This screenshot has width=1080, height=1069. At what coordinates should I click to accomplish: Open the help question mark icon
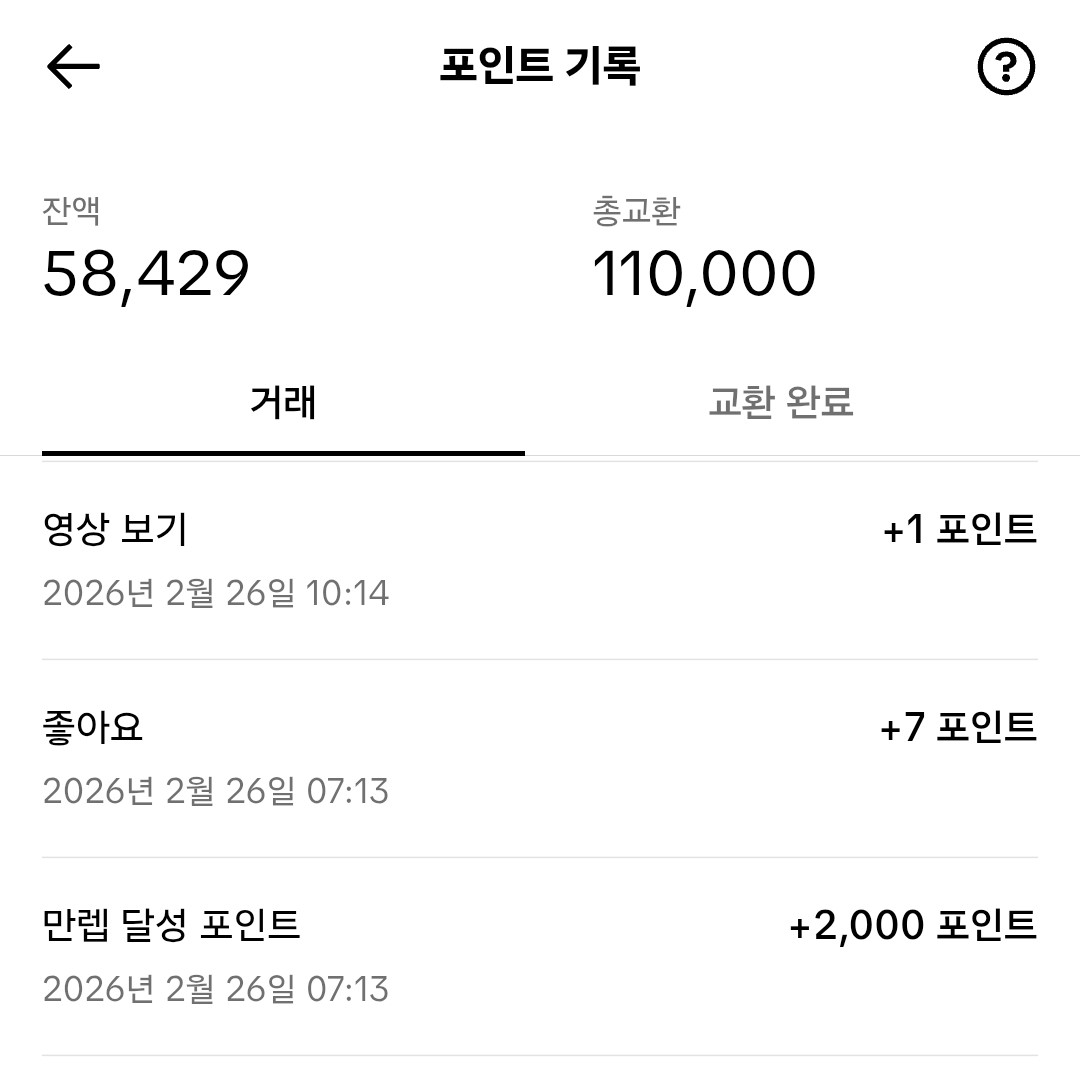(1006, 68)
